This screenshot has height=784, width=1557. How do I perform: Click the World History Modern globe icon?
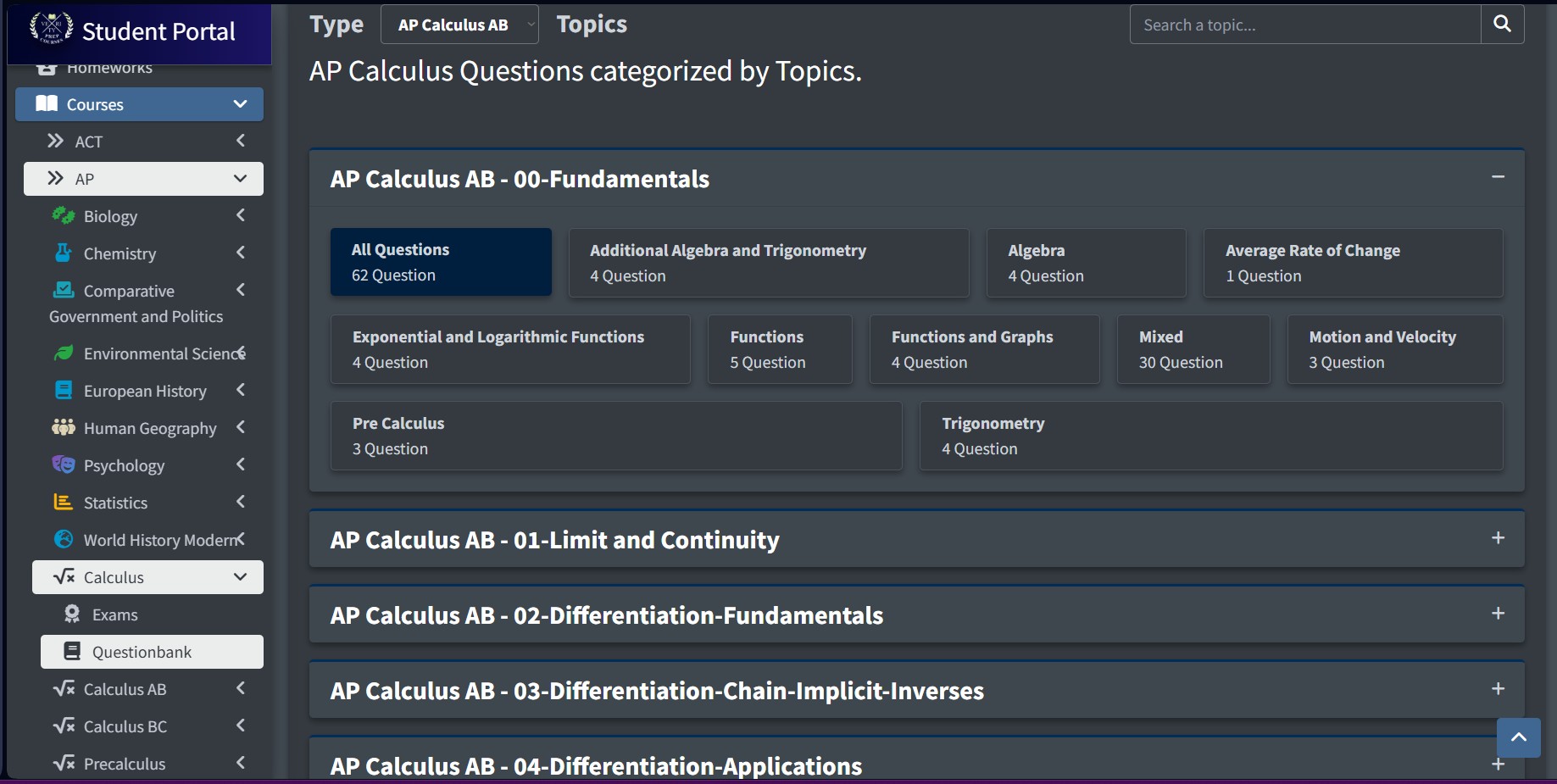64,540
